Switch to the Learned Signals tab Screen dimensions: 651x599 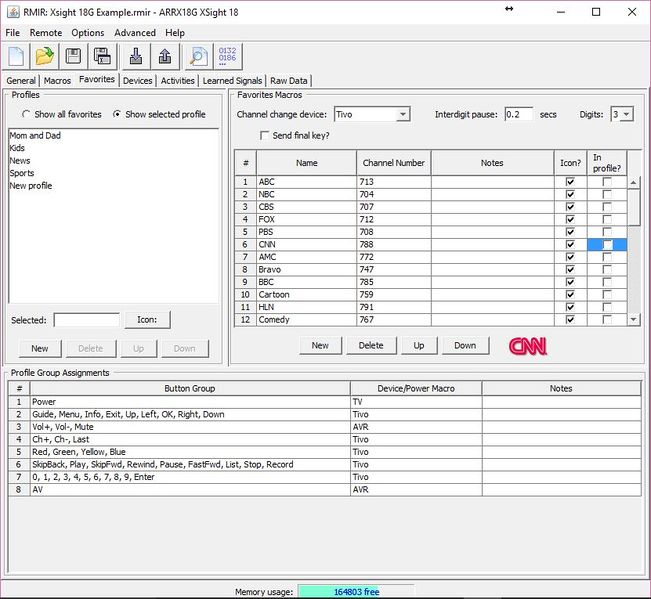232,81
